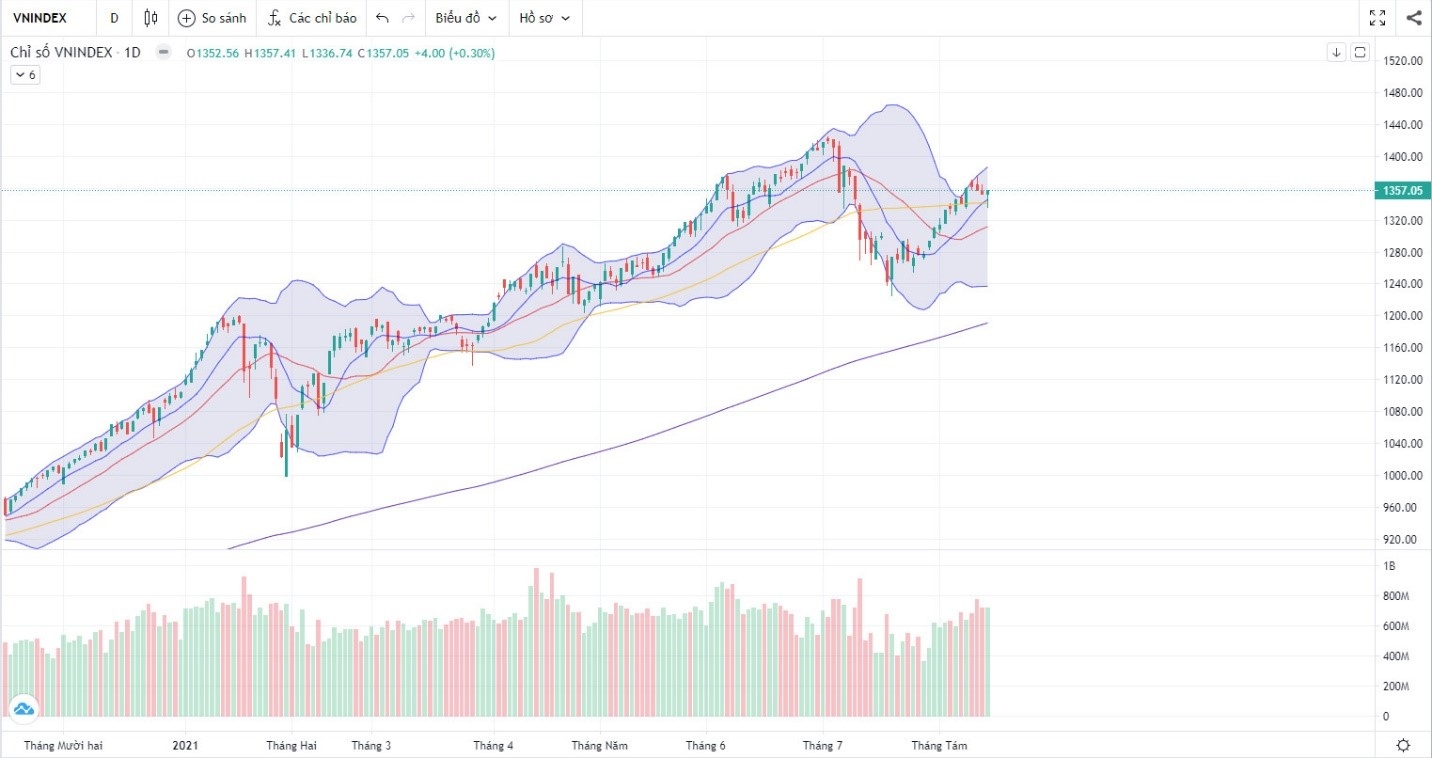Open chart settings gear at bottom right
Viewport: 1432px width, 758px height.
[x=1404, y=745]
